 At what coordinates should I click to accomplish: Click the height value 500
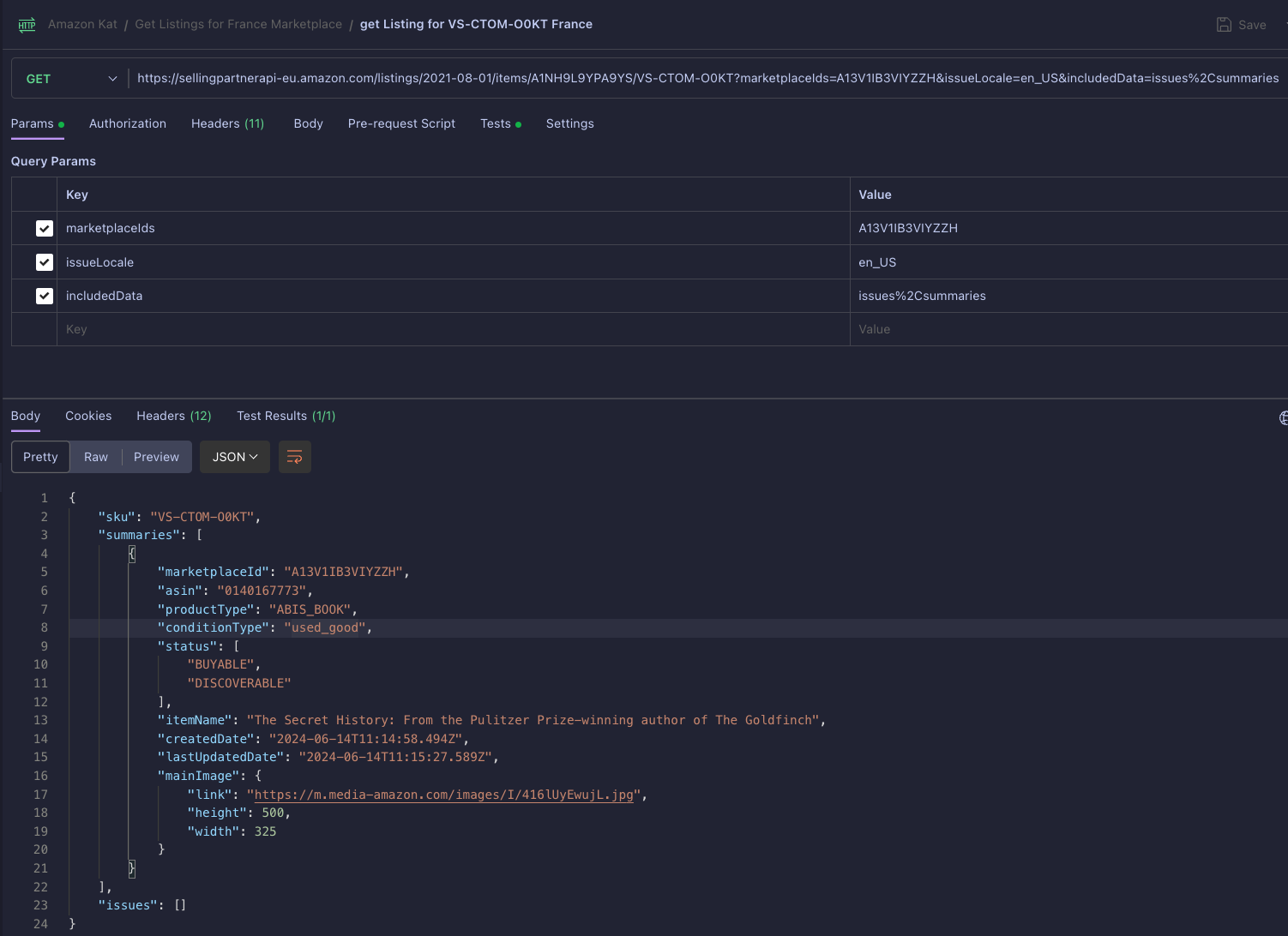click(273, 813)
